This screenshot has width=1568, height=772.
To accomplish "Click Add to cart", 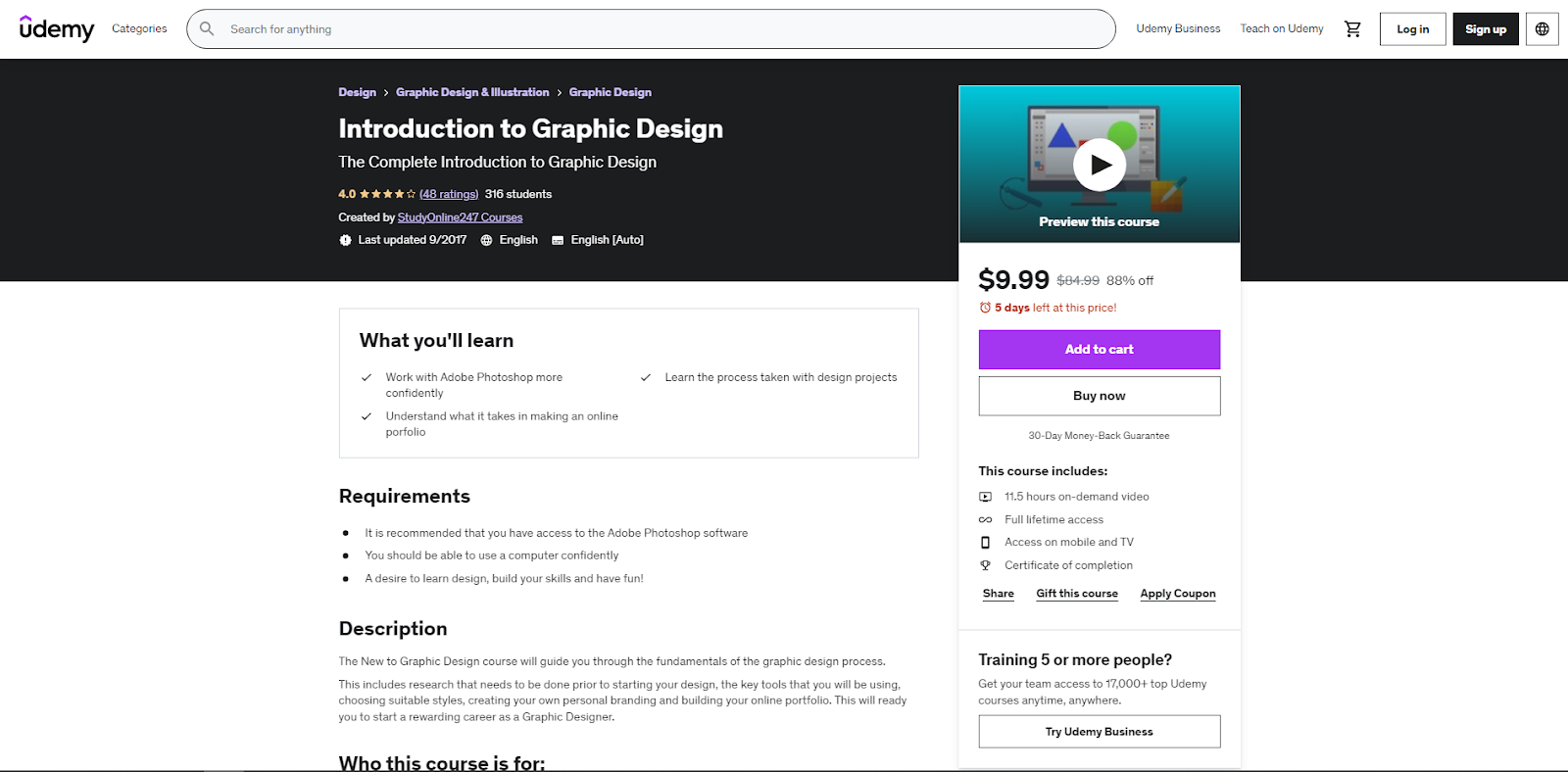I will pos(1100,350).
